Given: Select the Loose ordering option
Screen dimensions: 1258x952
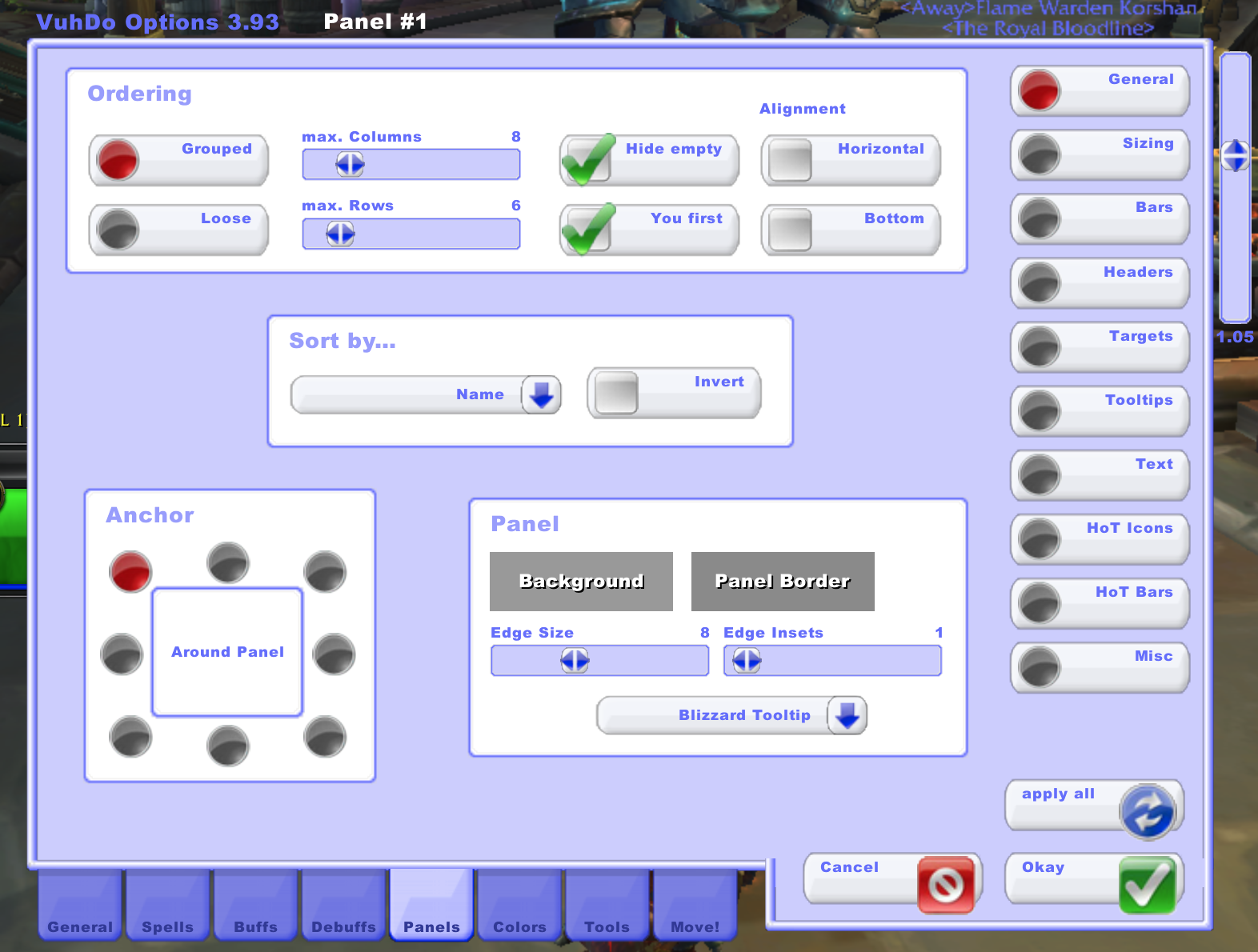Looking at the screenshot, I should (118, 230).
